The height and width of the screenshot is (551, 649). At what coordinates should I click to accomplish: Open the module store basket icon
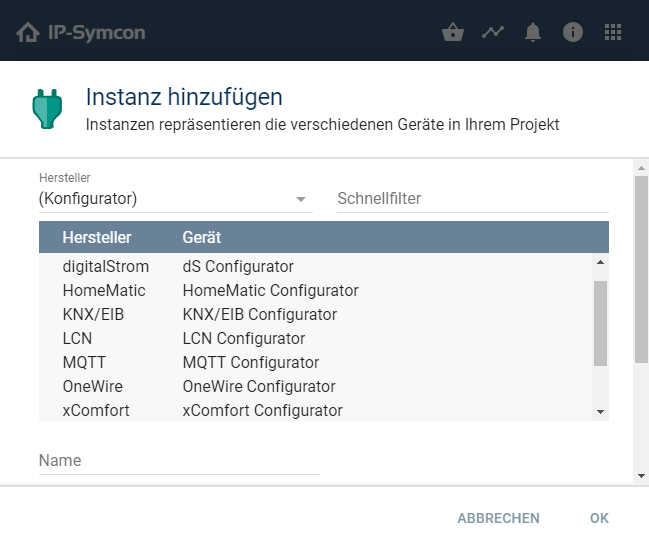click(453, 32)
